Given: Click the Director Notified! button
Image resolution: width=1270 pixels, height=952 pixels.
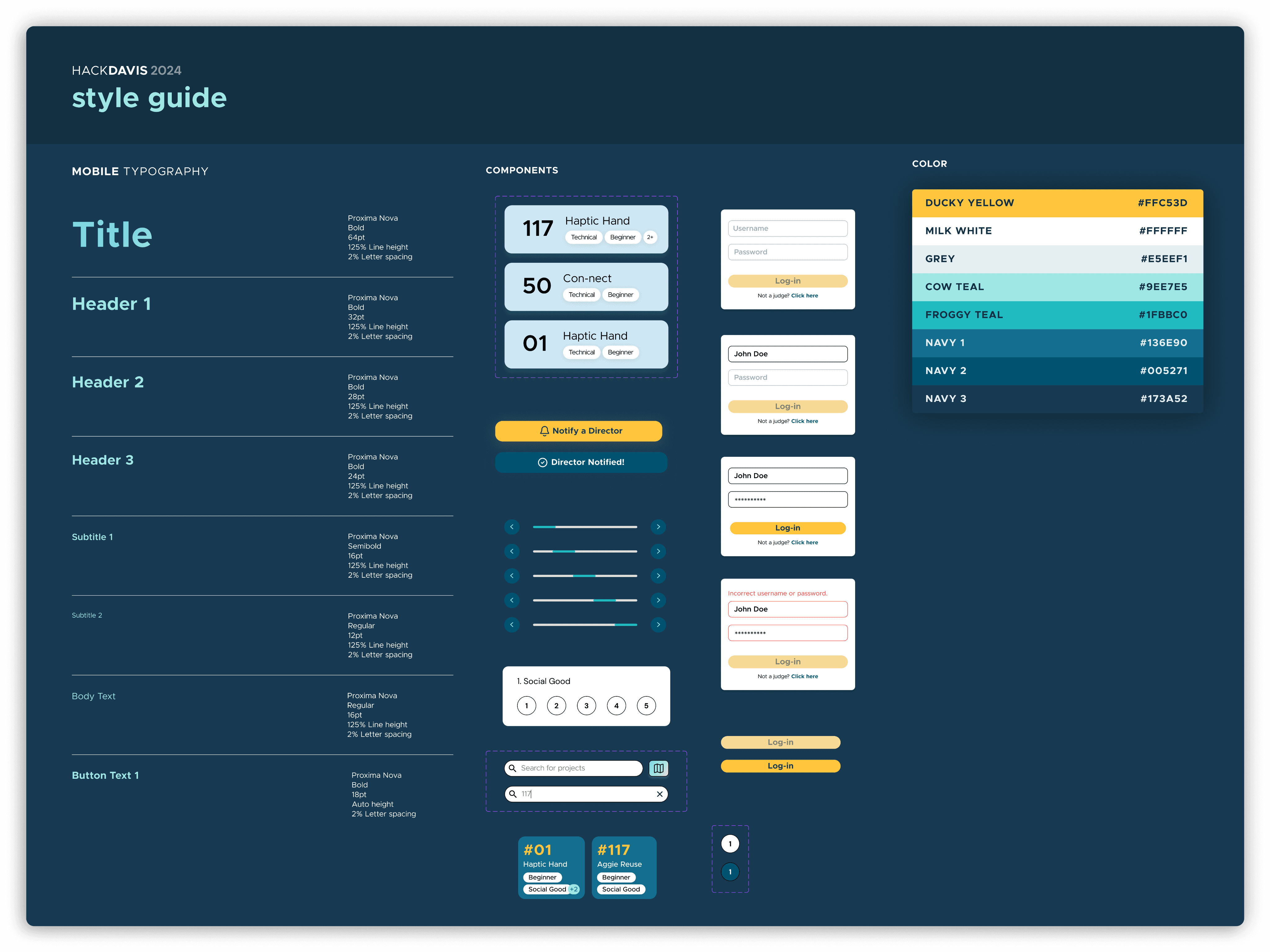Looking at the screenshot, I should coord(581,462).
